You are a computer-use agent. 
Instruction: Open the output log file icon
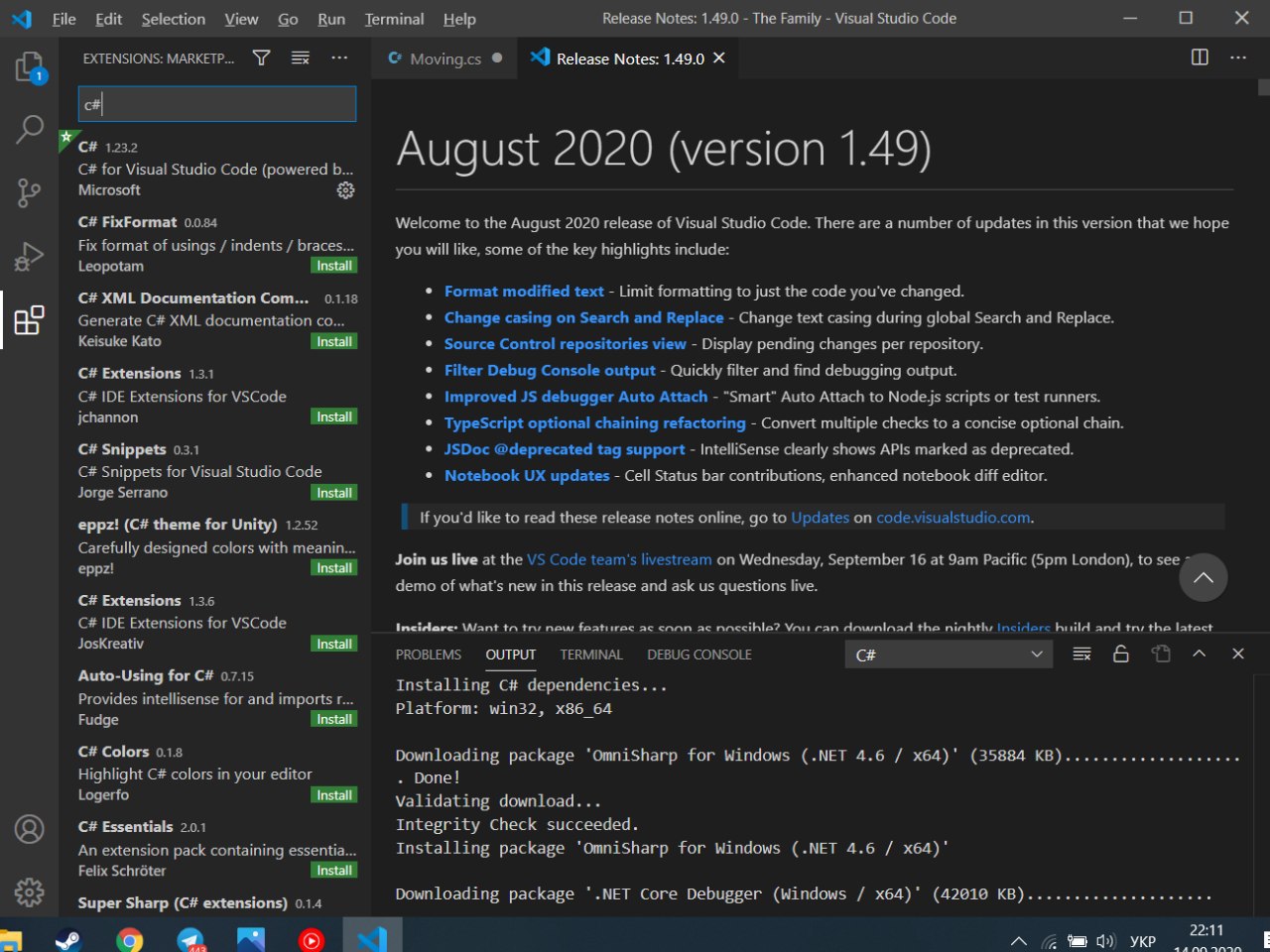click(x=1161, y=654)
